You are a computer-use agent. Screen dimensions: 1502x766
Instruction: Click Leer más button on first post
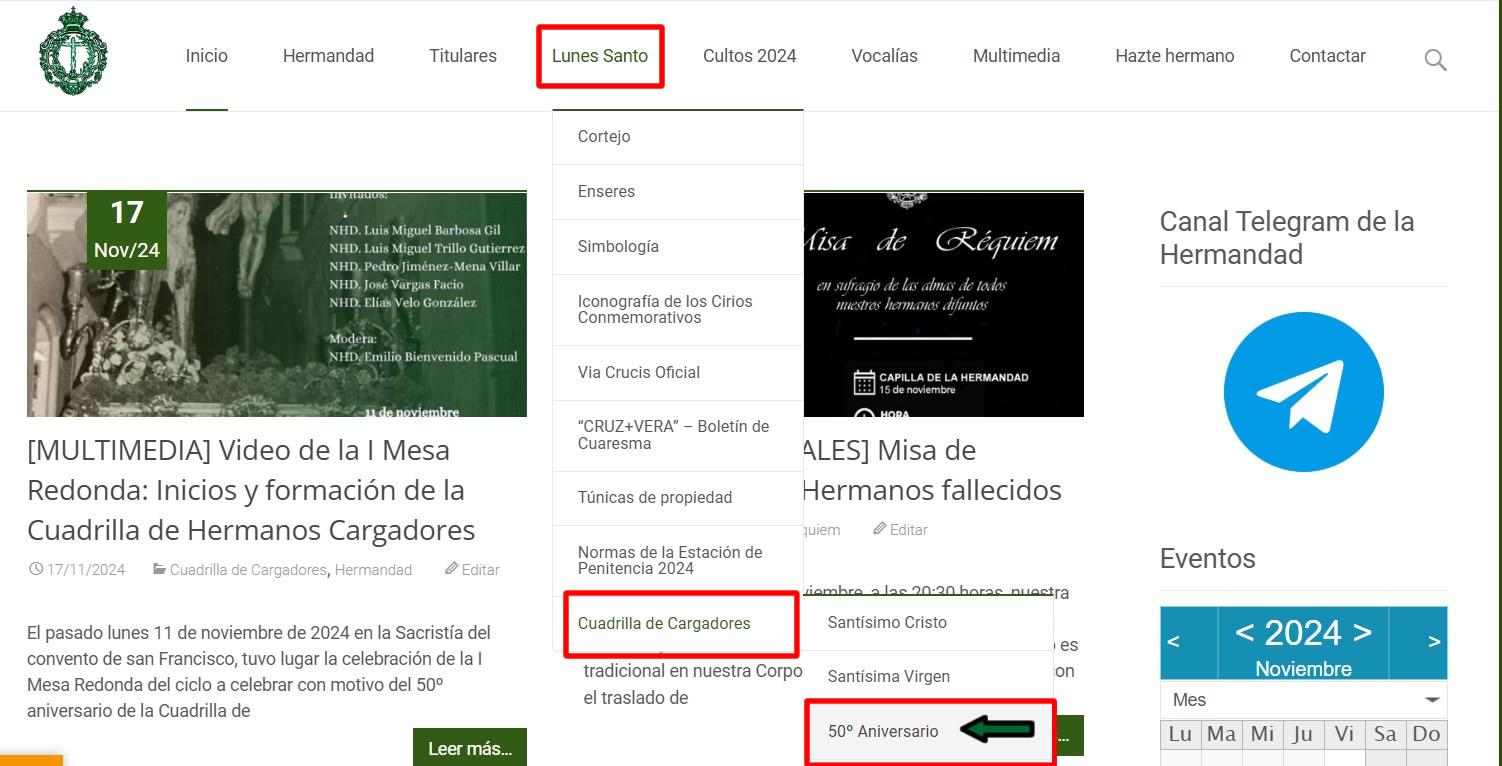[x=469, y=748]
